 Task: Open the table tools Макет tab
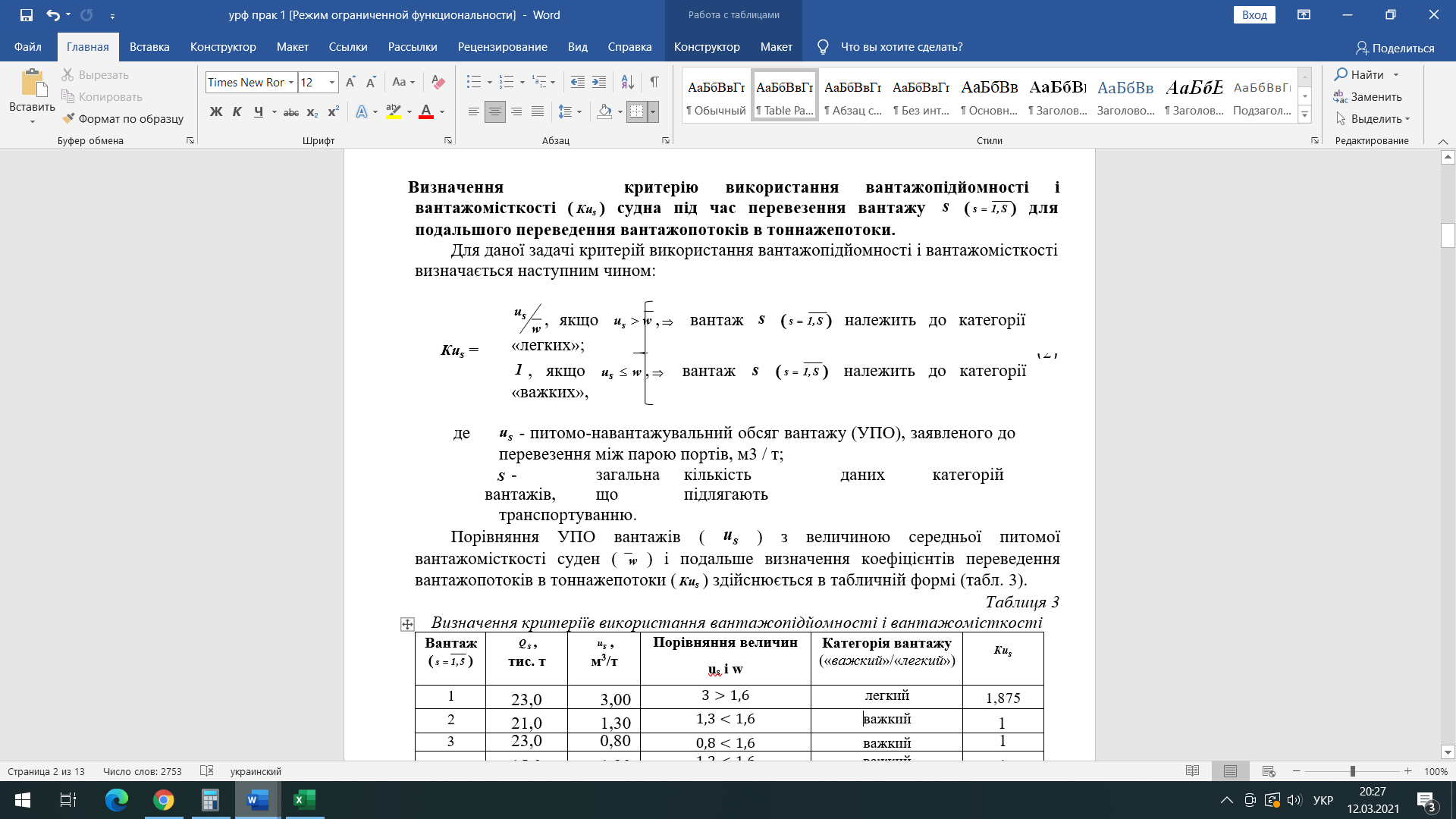click(x=777, y=47)
